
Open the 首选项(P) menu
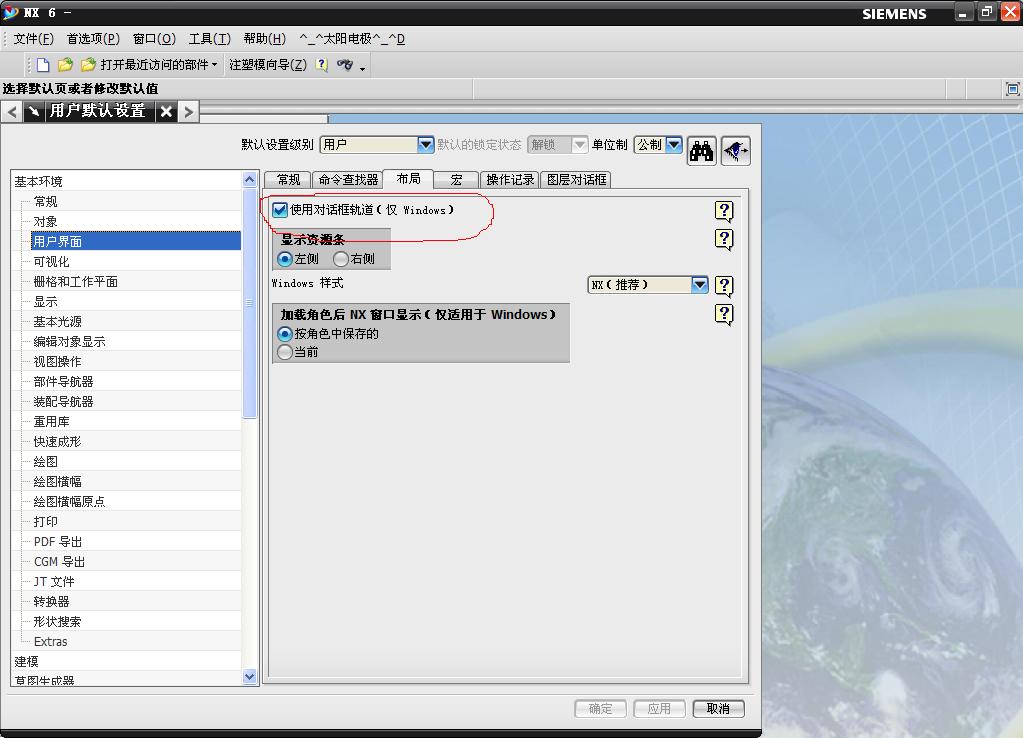pyautogui.click(x=93, y=39)
